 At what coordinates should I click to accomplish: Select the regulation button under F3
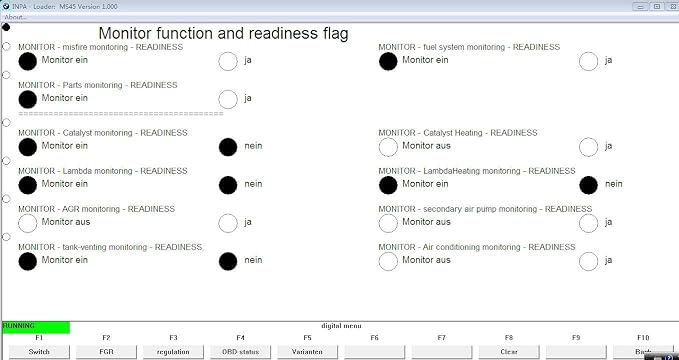pyautogui.click(x=173, y=352)
